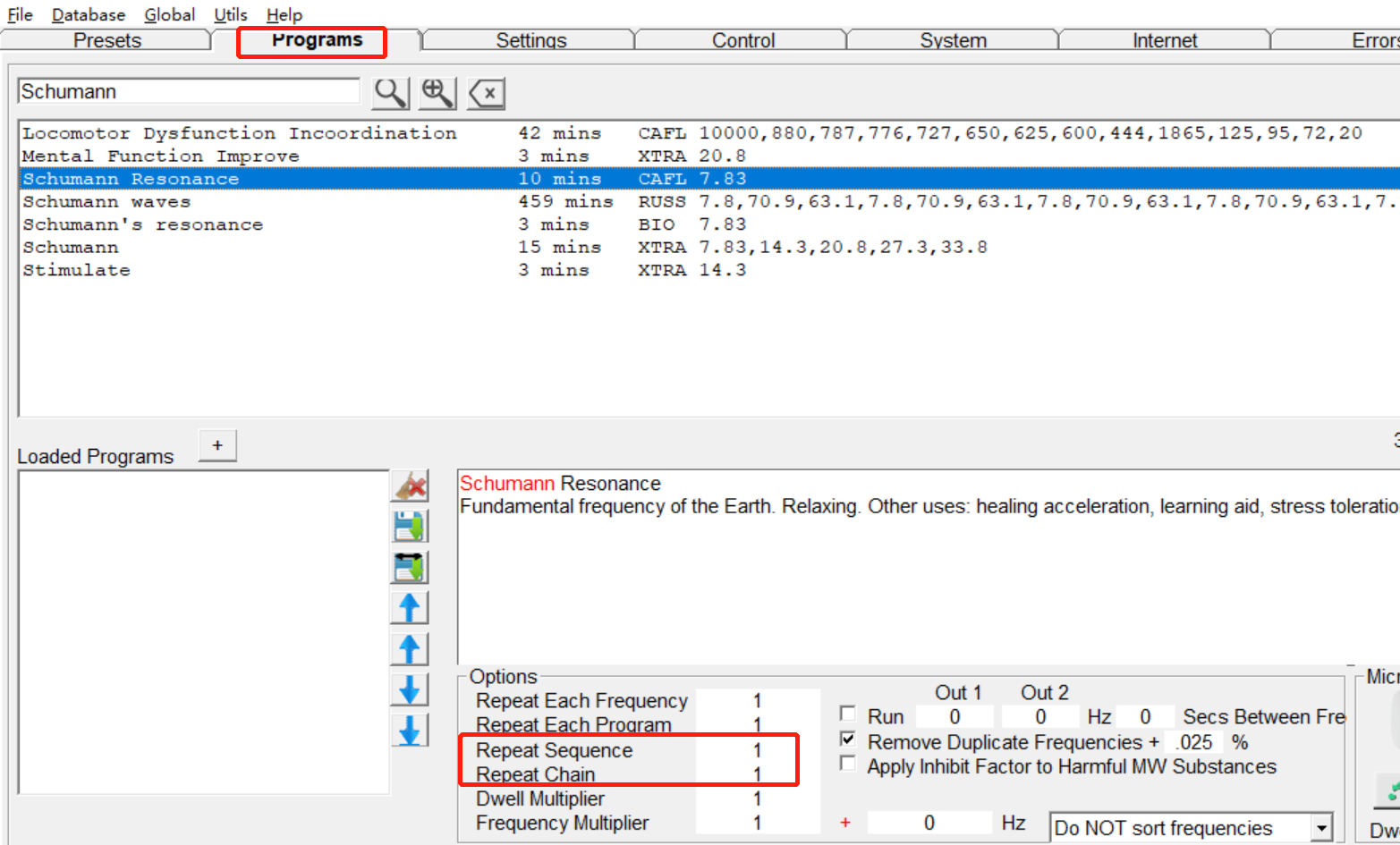Switch to the Control tab
Viewport: 1400px width, 845px height.
point(742,41)
